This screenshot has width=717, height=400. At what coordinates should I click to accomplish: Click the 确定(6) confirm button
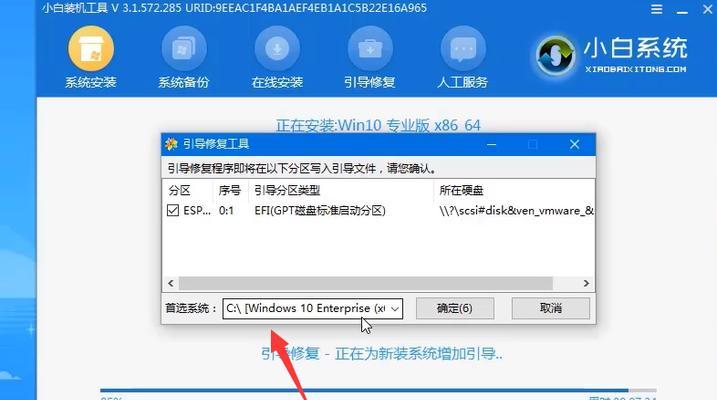[x=455, y=309]
